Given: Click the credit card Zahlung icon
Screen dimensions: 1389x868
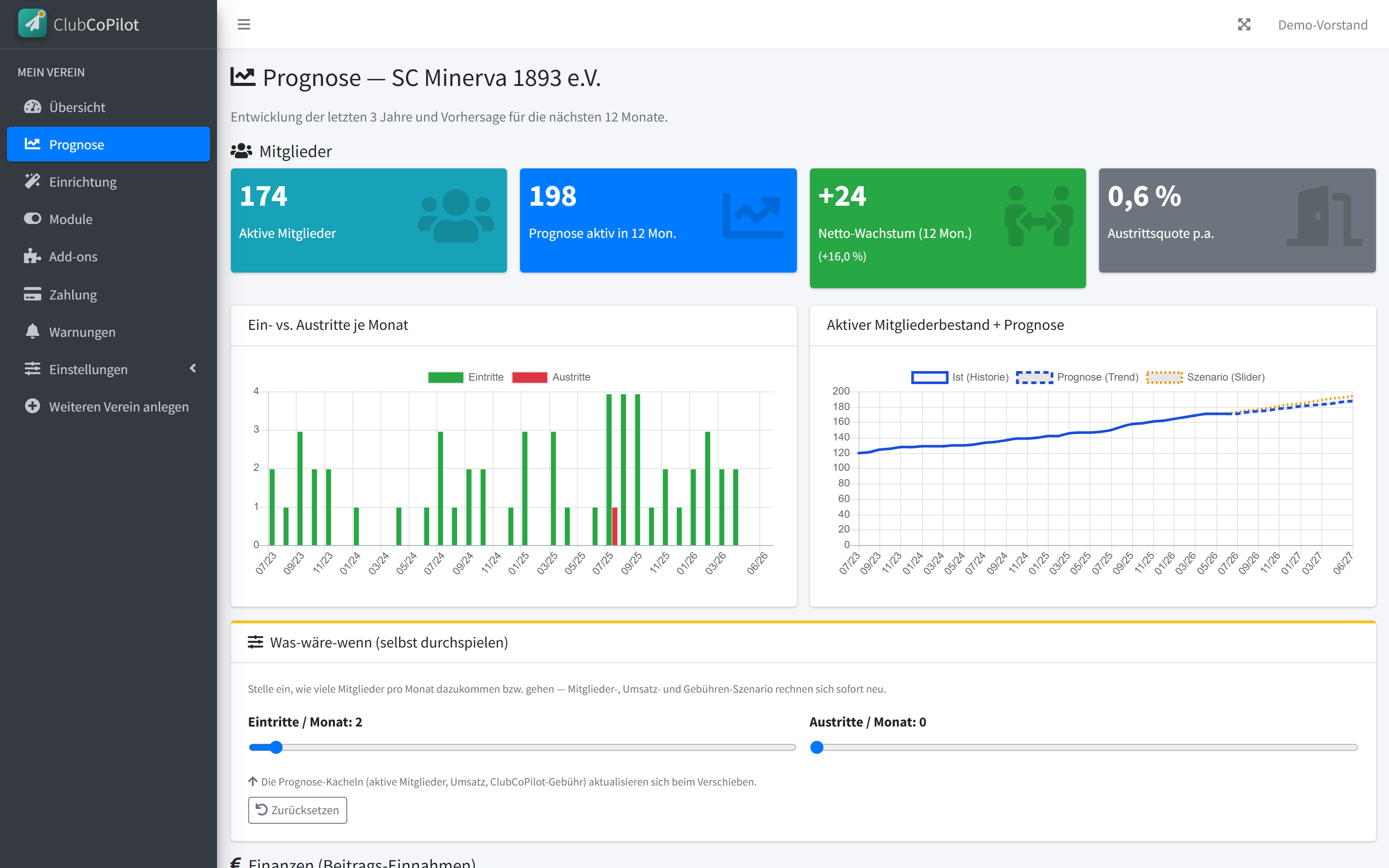Looking at the screenshot, I should click(33, 294).
